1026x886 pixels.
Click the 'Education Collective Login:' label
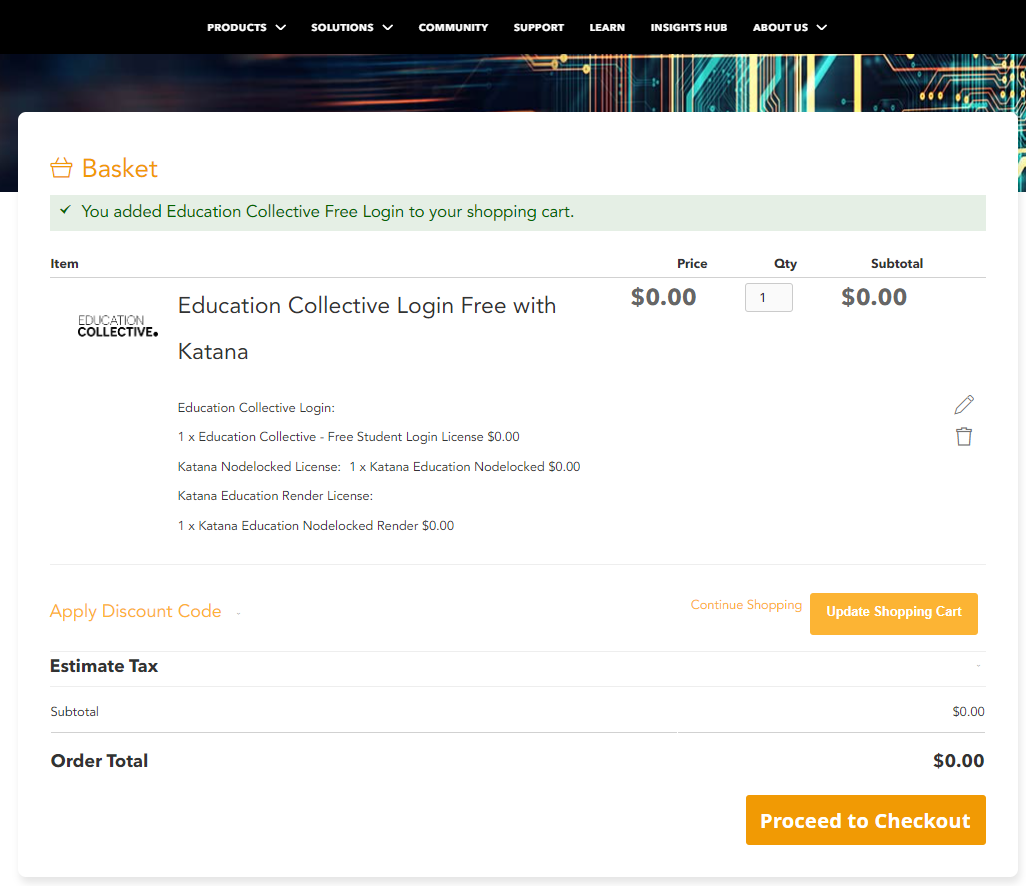(256, 408)
